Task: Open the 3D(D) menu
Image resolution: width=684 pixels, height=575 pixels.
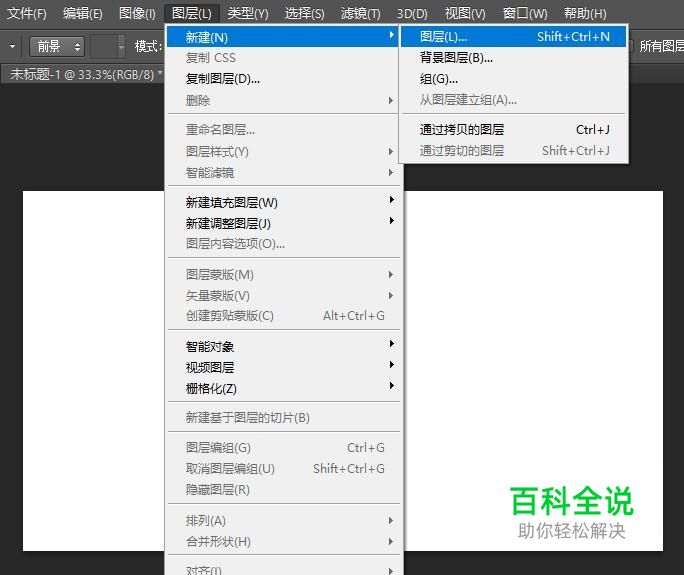Action: 412,14
